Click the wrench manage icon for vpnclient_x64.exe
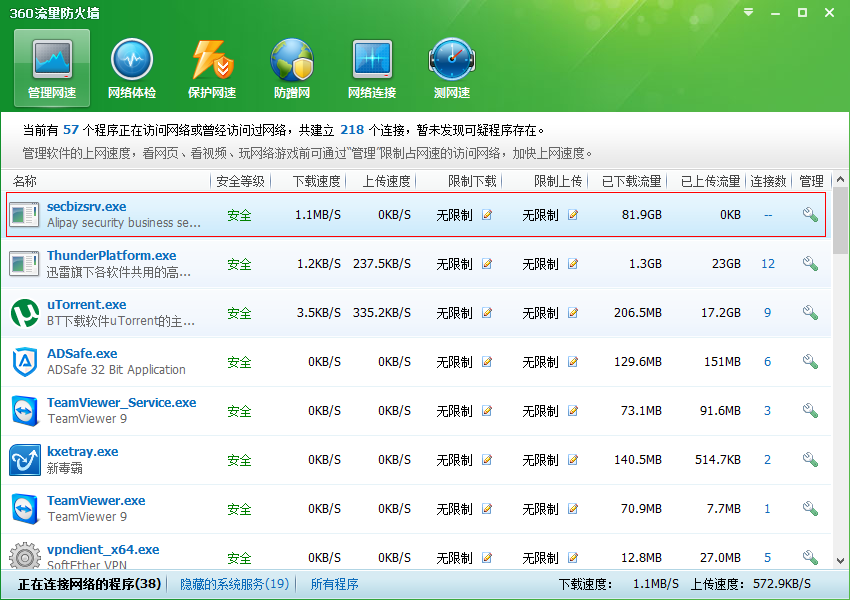This screenshot has height=600, width=850. [x=810, y=557]
